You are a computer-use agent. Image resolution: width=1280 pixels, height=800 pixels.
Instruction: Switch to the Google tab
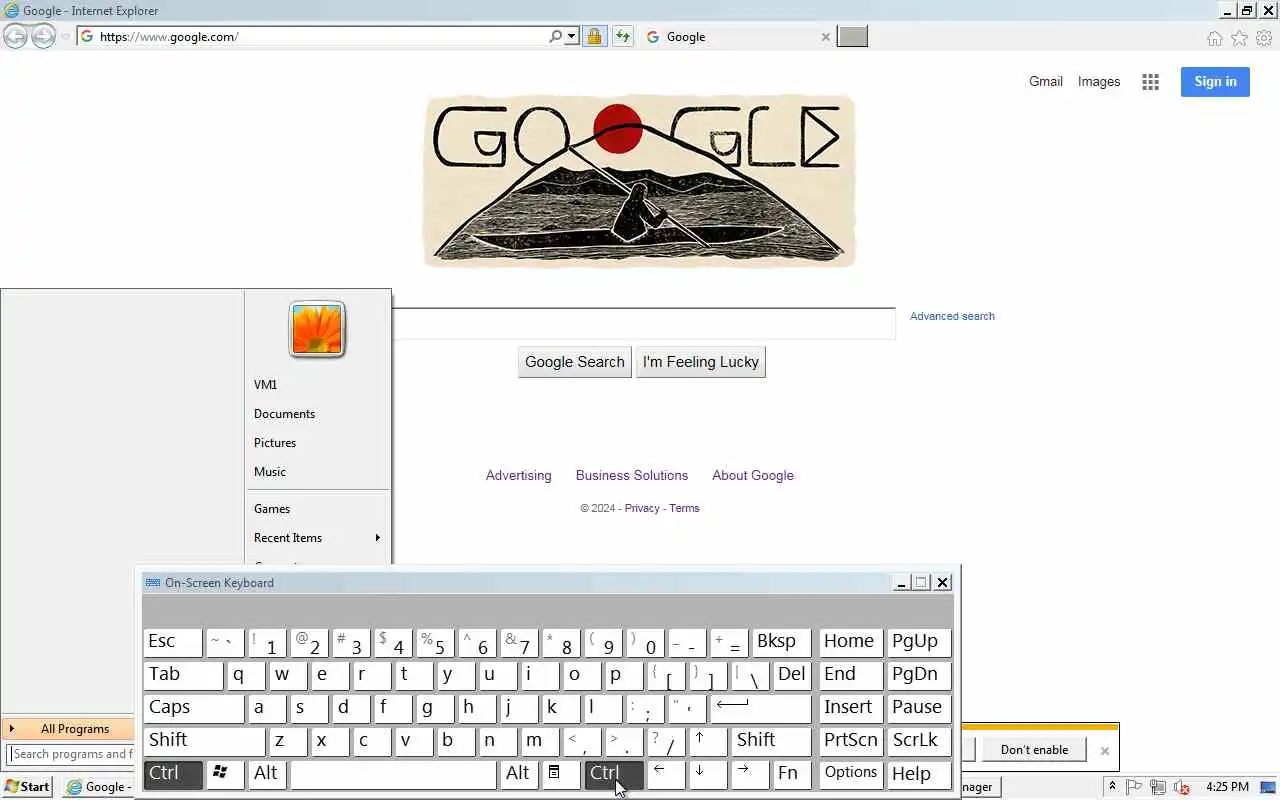pos(736,37)
